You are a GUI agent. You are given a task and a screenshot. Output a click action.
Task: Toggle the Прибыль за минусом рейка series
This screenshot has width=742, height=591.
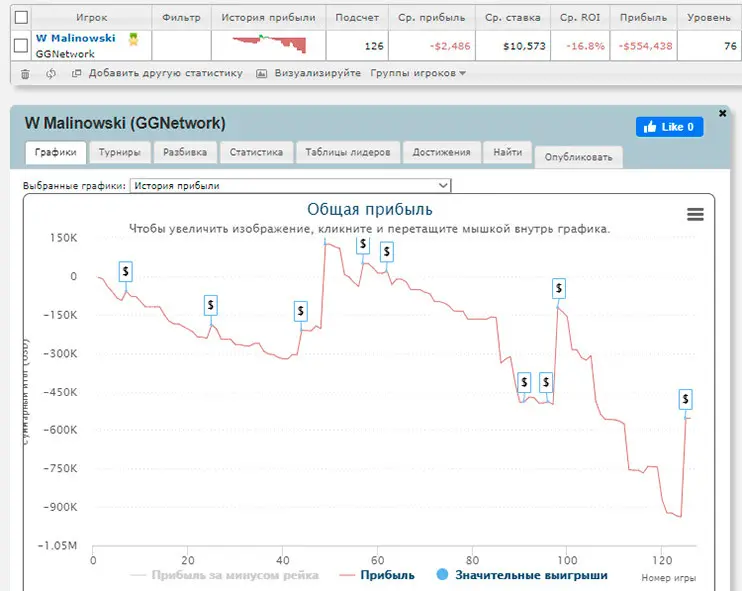point(225,575)
